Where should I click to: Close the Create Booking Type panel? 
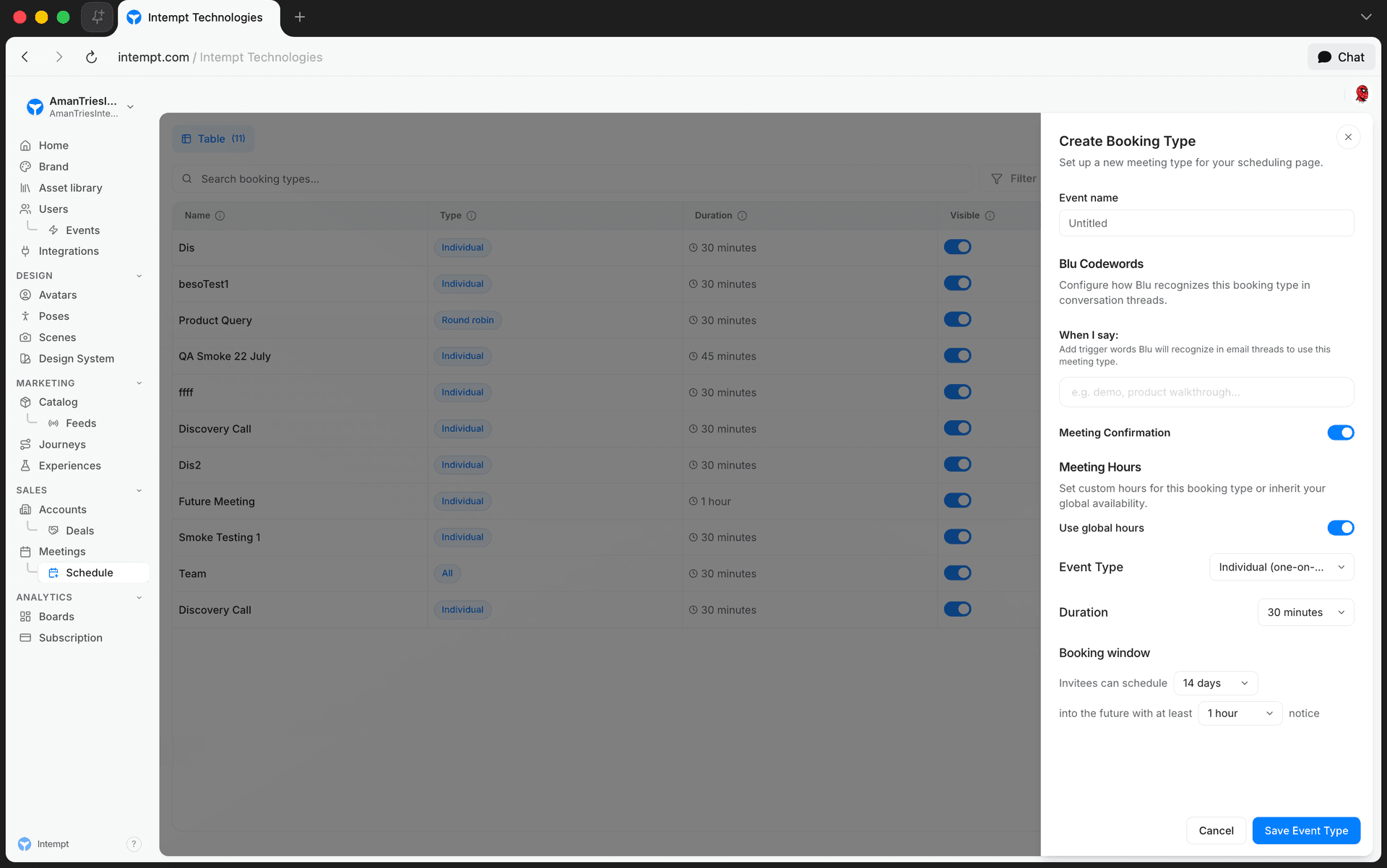(1348, 137)
